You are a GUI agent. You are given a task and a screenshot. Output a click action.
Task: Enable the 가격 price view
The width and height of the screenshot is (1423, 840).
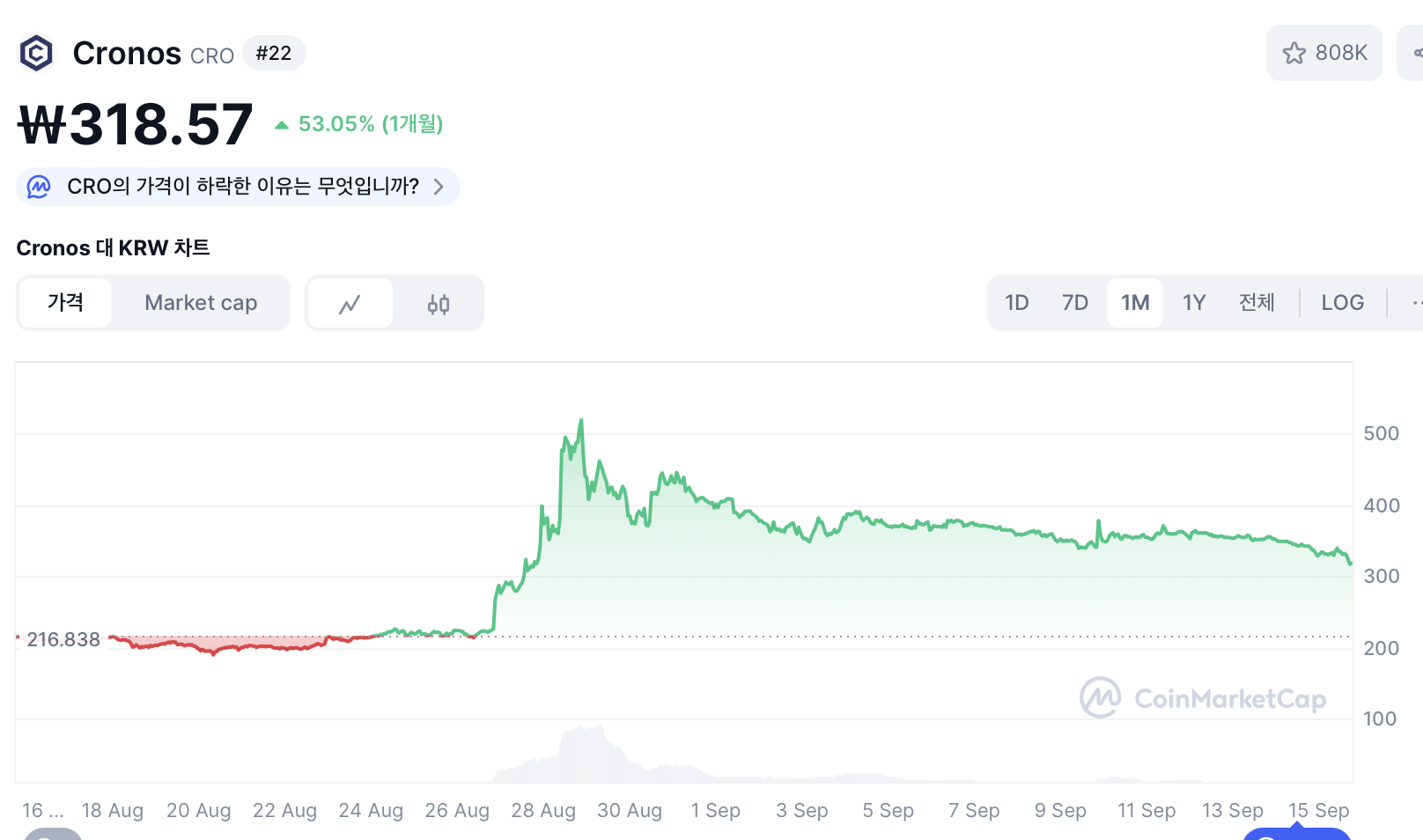pyautogui.click(x=64, y=303)
